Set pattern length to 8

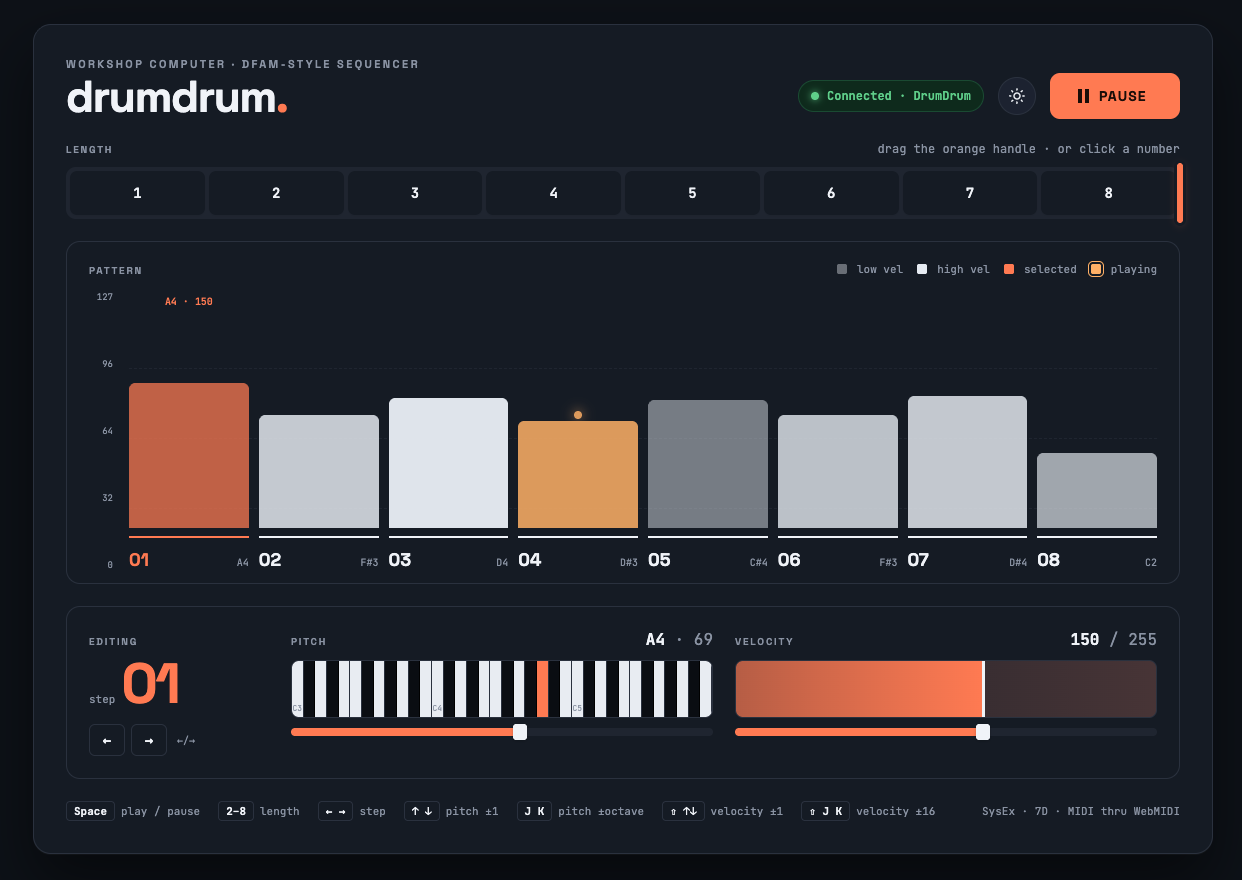point(1108,193)
